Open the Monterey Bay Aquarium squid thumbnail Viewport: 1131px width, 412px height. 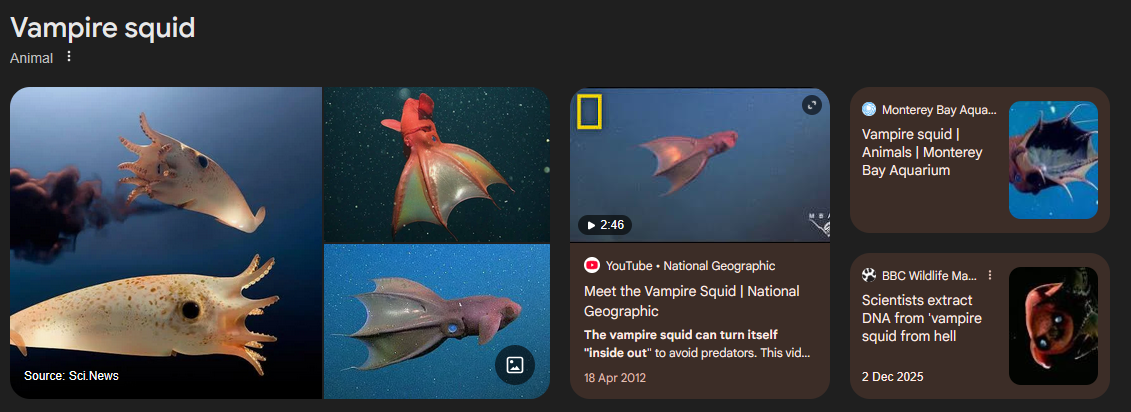coord(1053,160)
